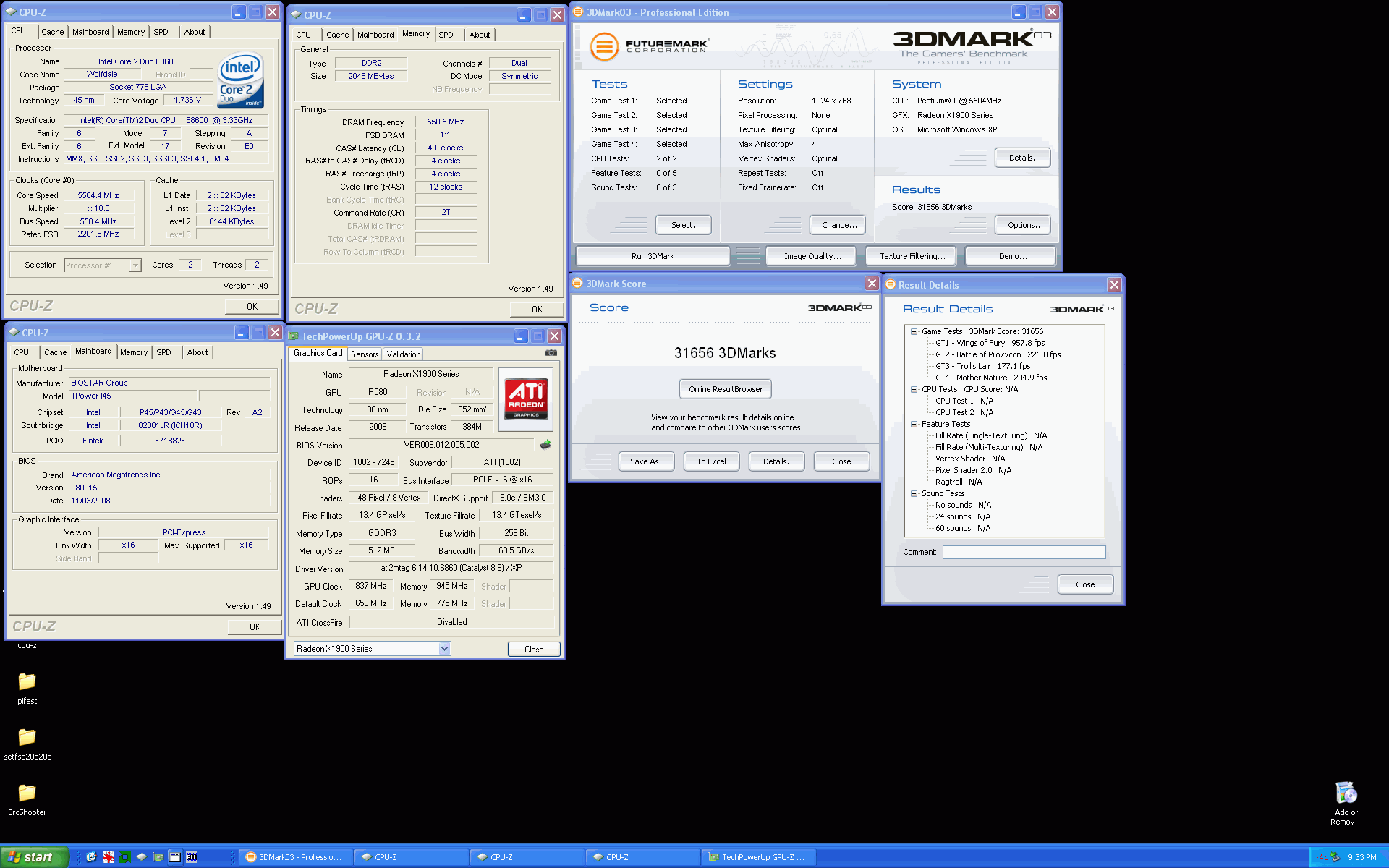Select Pixel Shader 2.0 tree row

click(973, 470)
